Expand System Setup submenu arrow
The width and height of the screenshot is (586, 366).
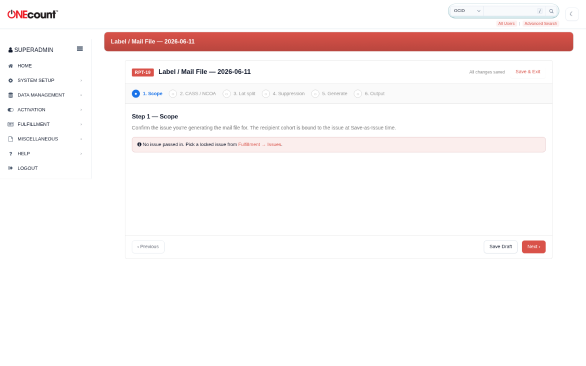[x=81, y=80]
